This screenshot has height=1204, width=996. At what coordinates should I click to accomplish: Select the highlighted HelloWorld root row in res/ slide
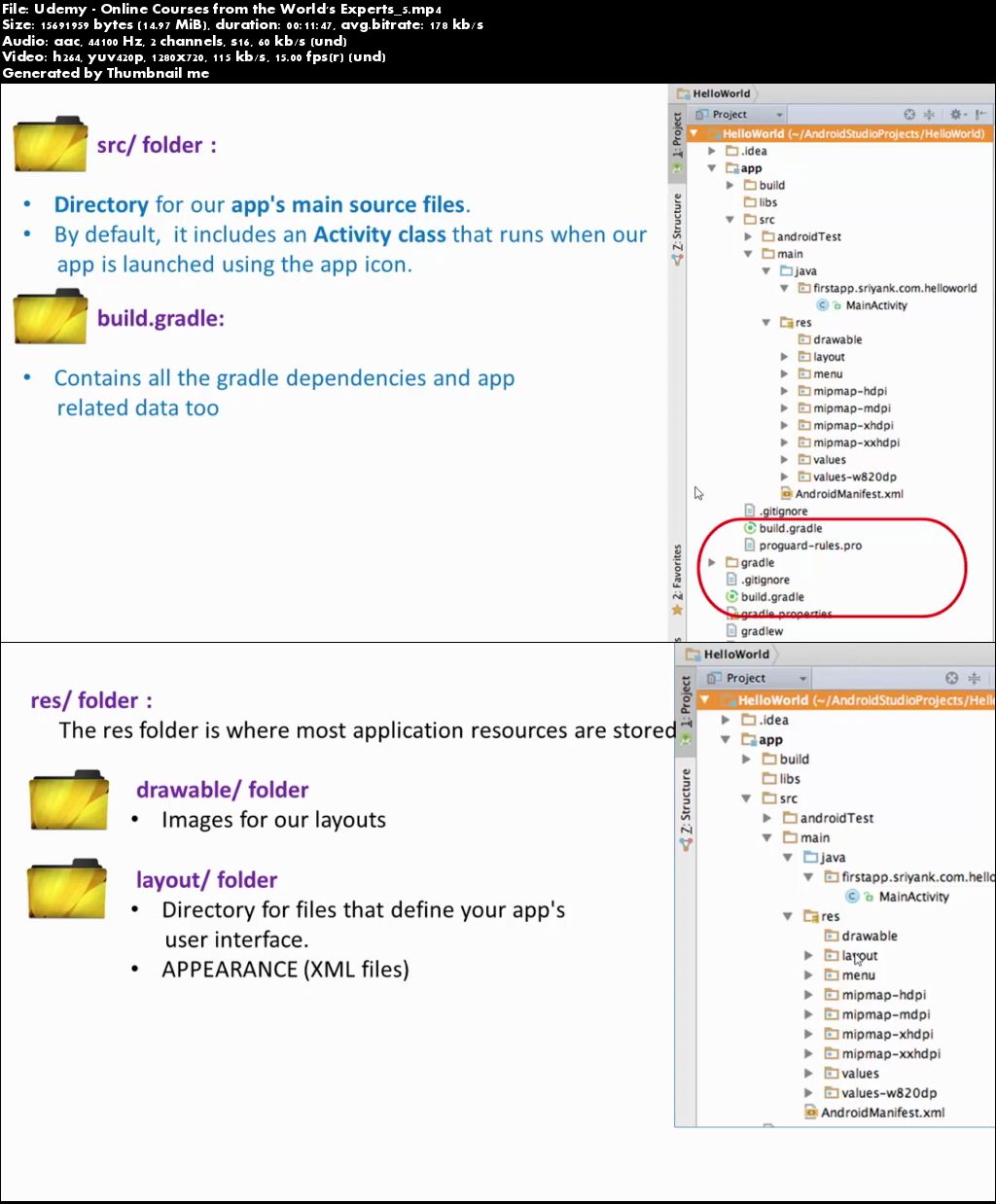847,700
